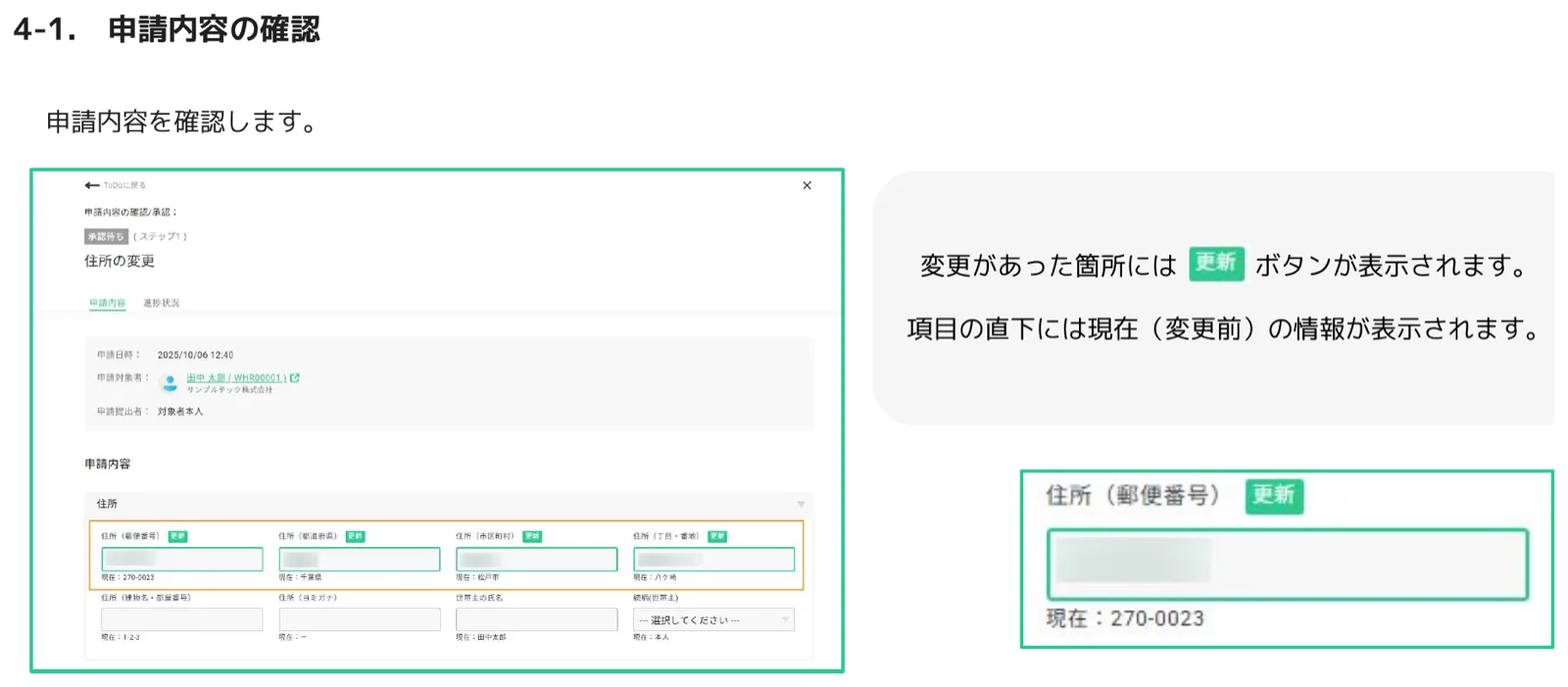The width and height of the screenshot is (1568, 687).
Task: Click the (ステップ1) label
Action: tap(160, 236)
